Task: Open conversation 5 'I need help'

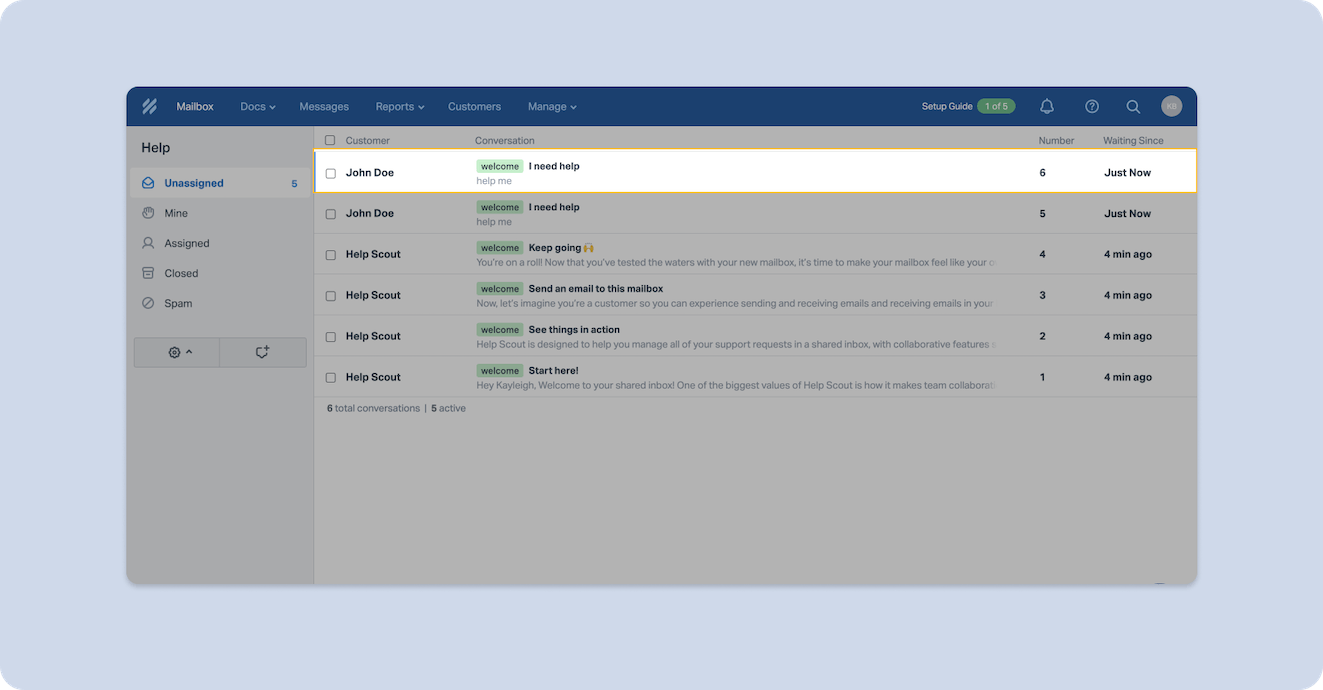Action: (x=755, y=213)
